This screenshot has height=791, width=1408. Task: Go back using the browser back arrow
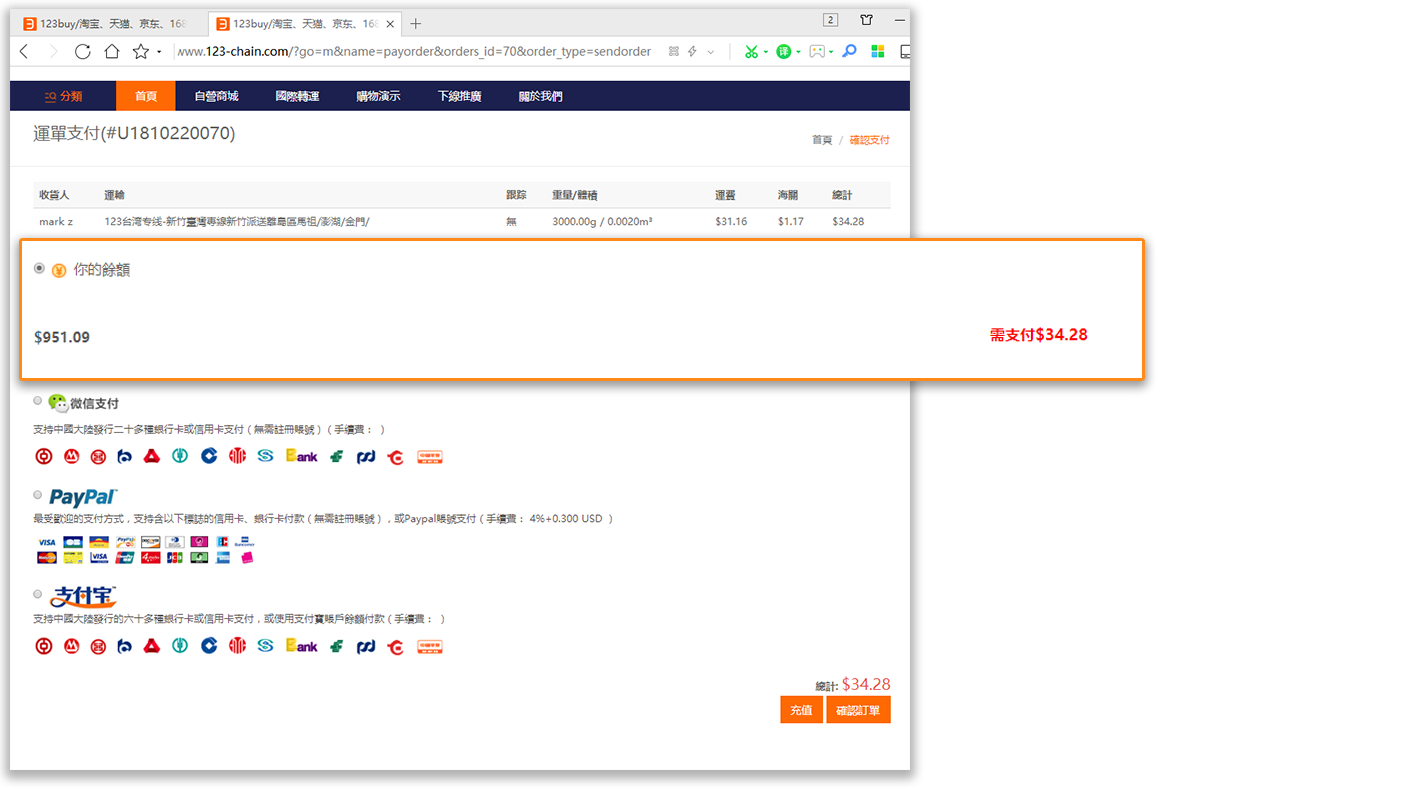[24, 51]
